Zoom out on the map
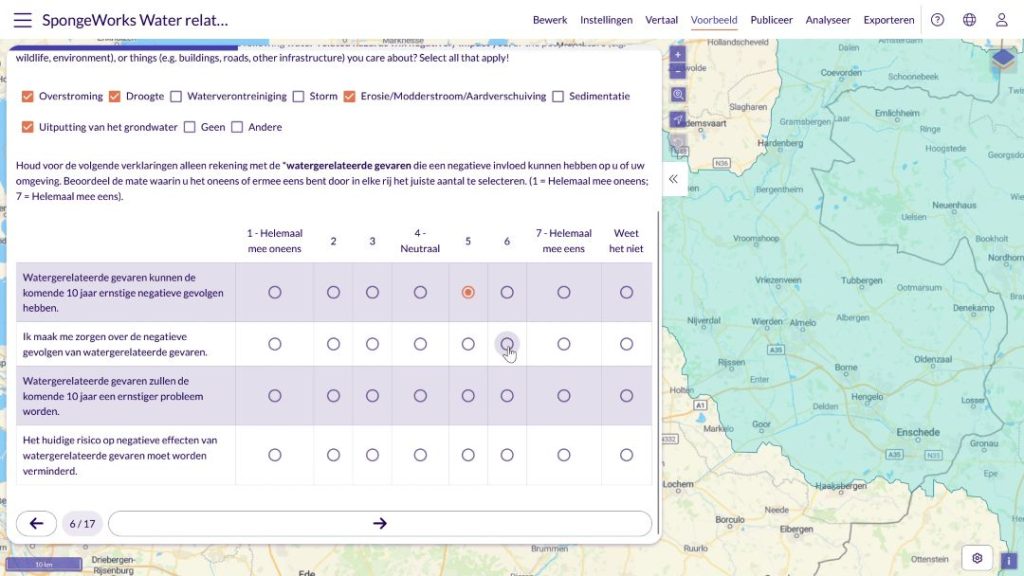Viewport: 1024px width, 576px height. pos(678,71)
